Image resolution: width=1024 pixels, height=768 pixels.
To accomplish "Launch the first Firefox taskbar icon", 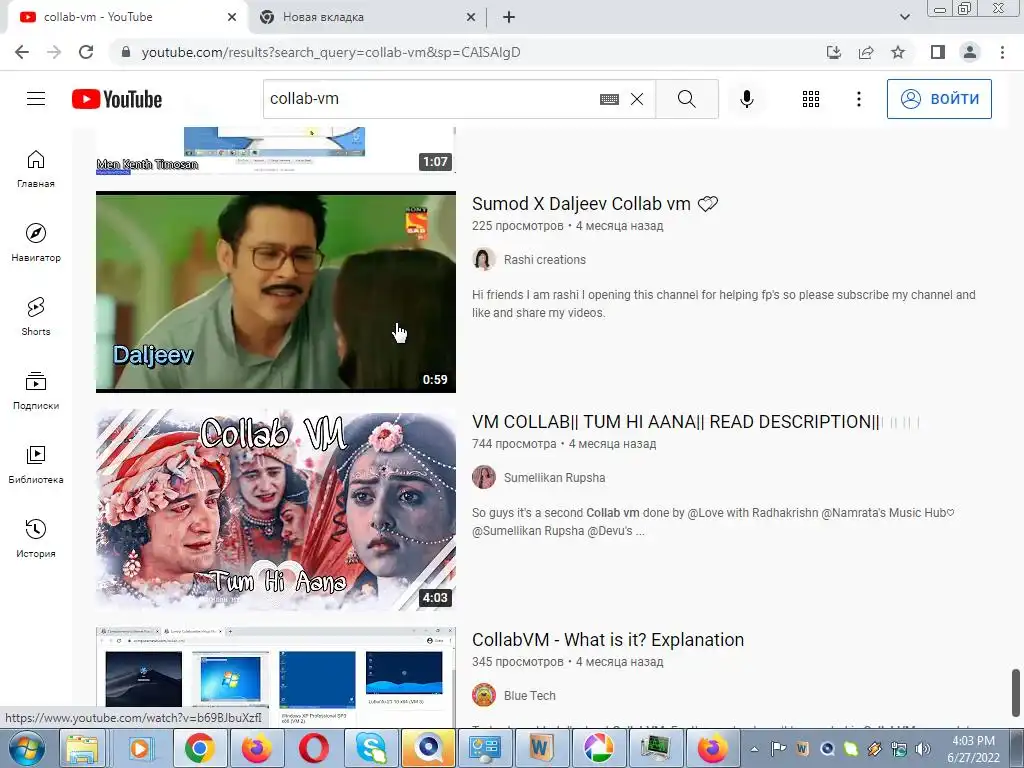I will click(x=257, y=748).
